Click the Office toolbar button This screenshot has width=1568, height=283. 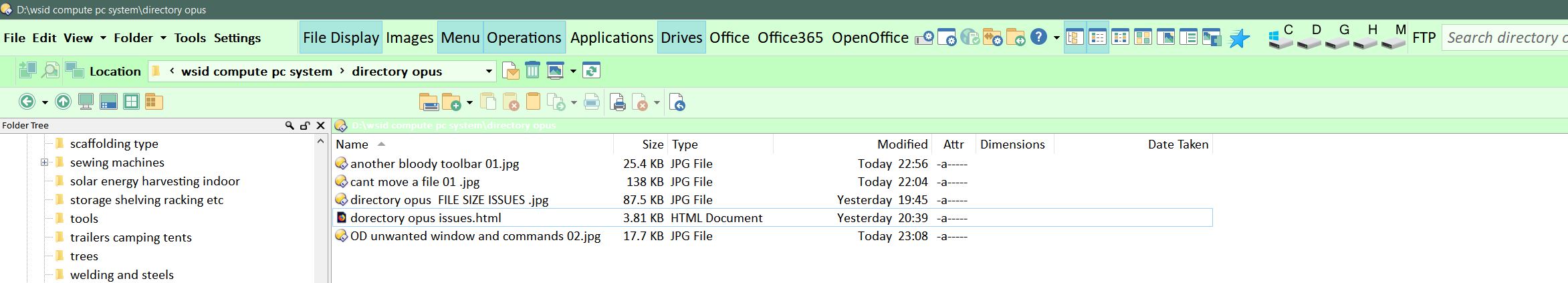[730, 37]
